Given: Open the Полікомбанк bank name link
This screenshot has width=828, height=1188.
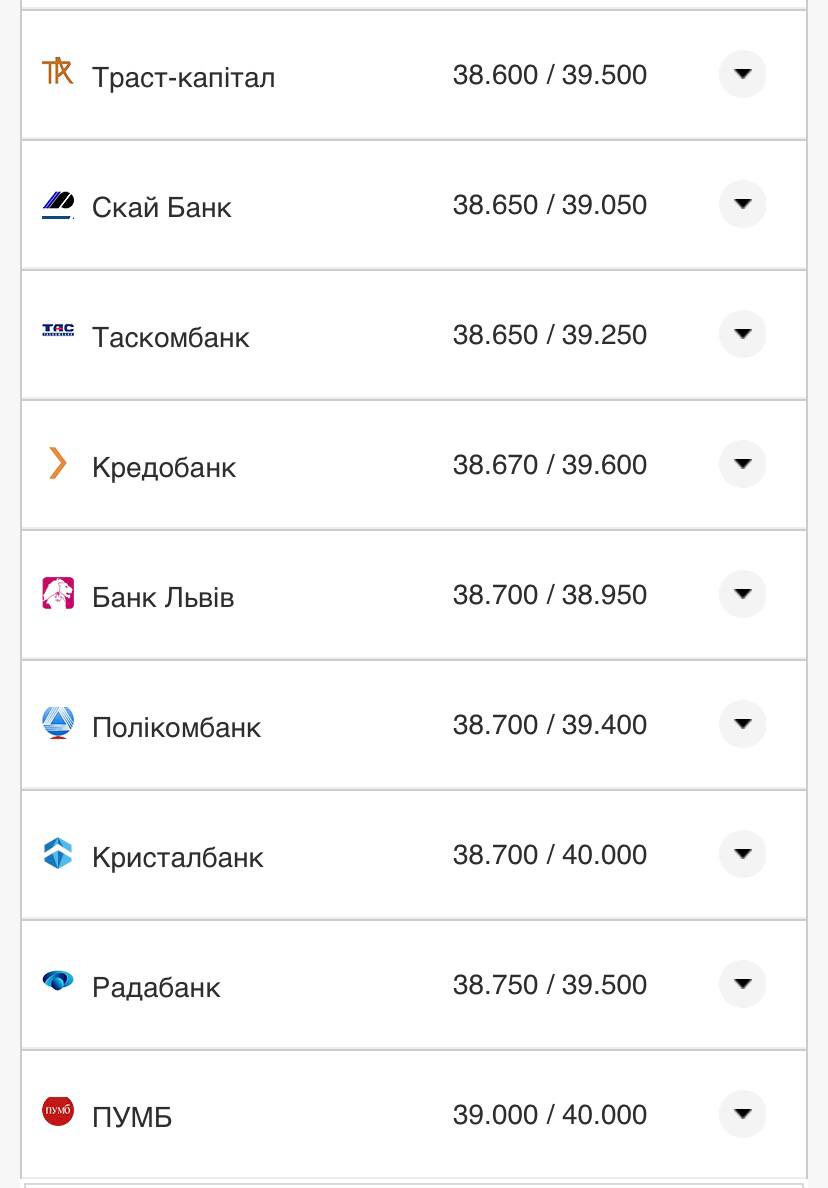Looking at the screenshot, I should coord(176,727).
